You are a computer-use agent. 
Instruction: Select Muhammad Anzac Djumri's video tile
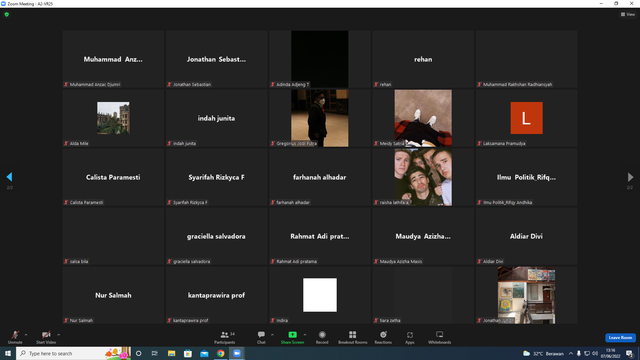click(113, 59)
